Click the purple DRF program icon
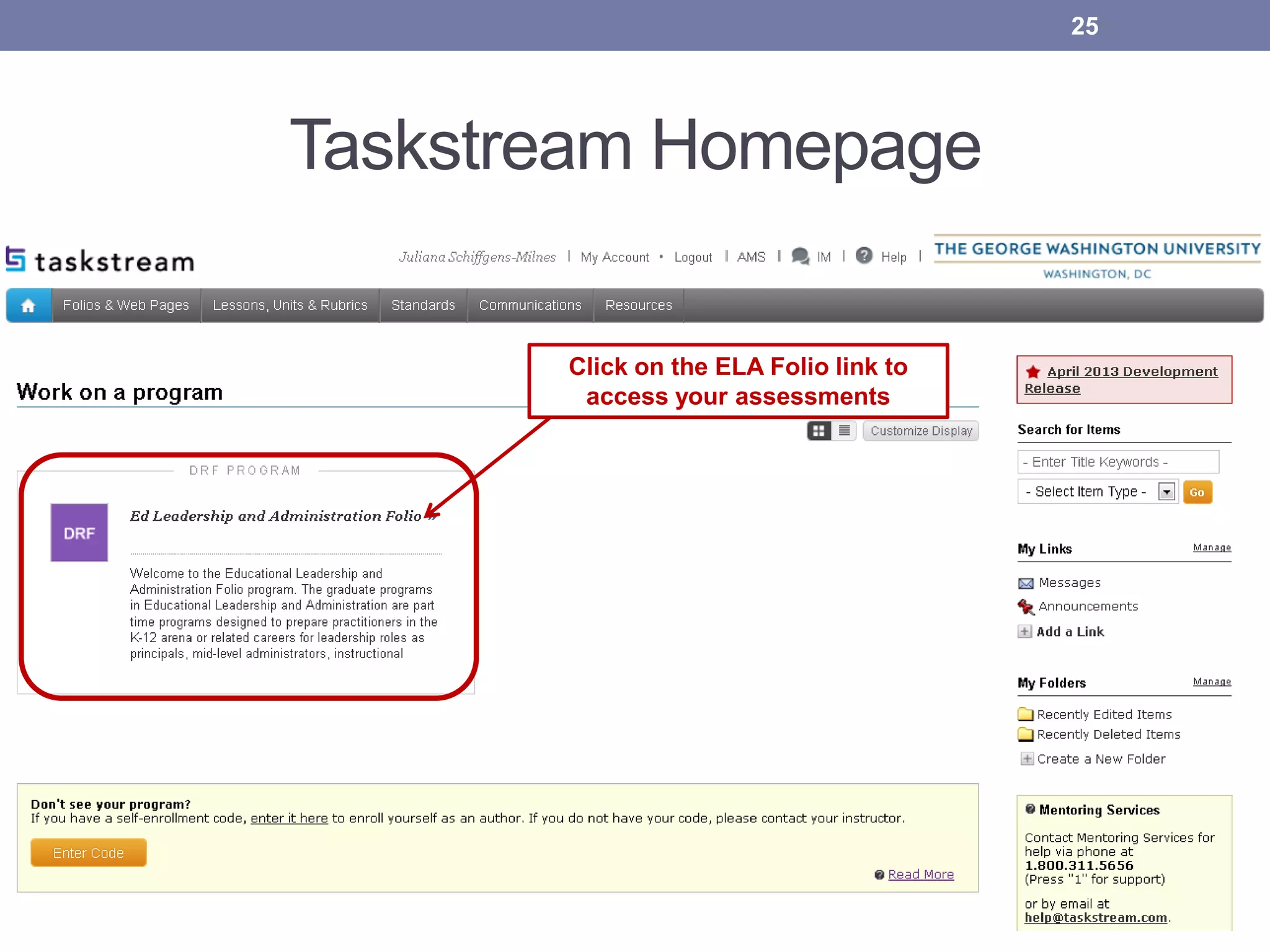 [x=79, y=532]
